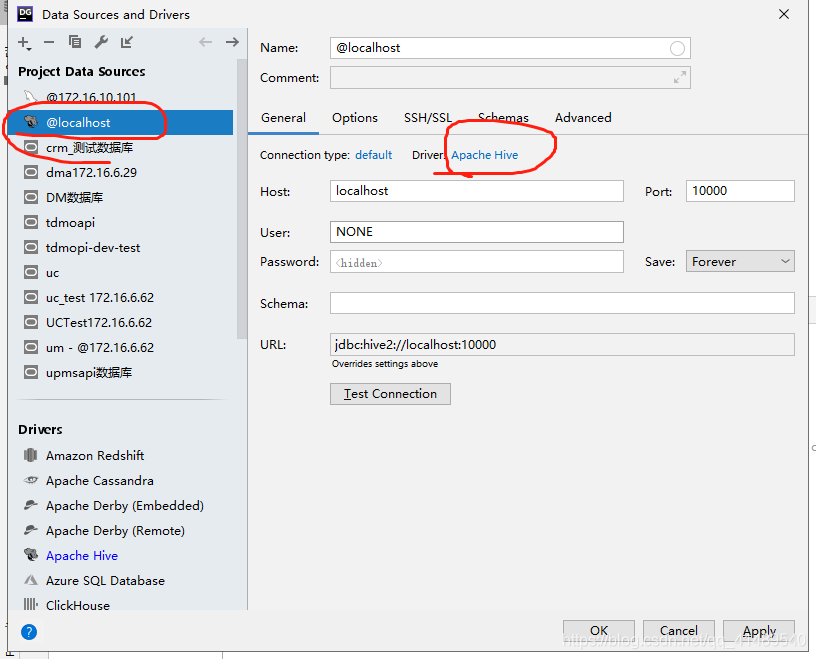Expand the Comment field editor
This screenshot has height=659, width=816.
point(680,78)
